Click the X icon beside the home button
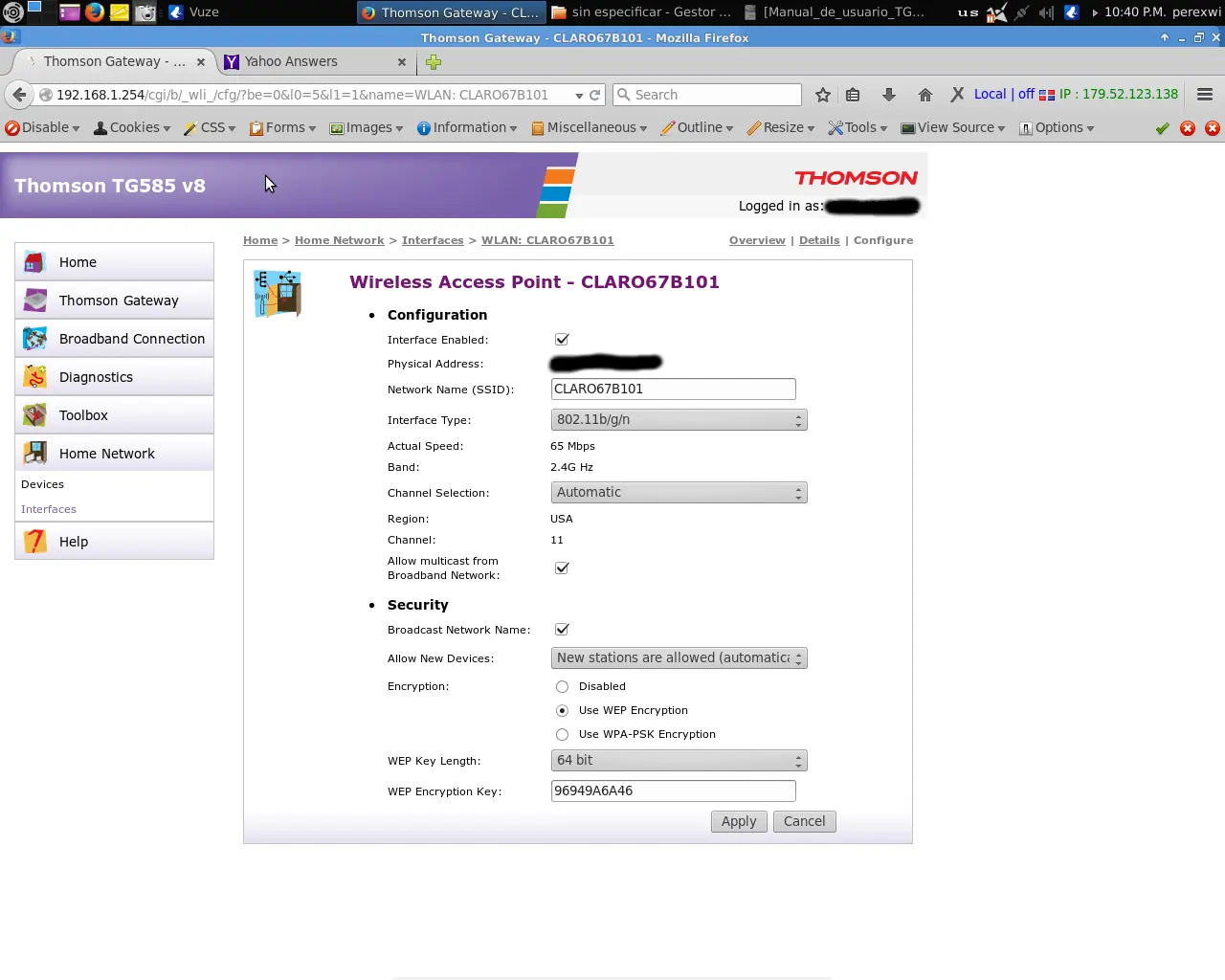Screen dimensions: 1225x980 point(957,95)
